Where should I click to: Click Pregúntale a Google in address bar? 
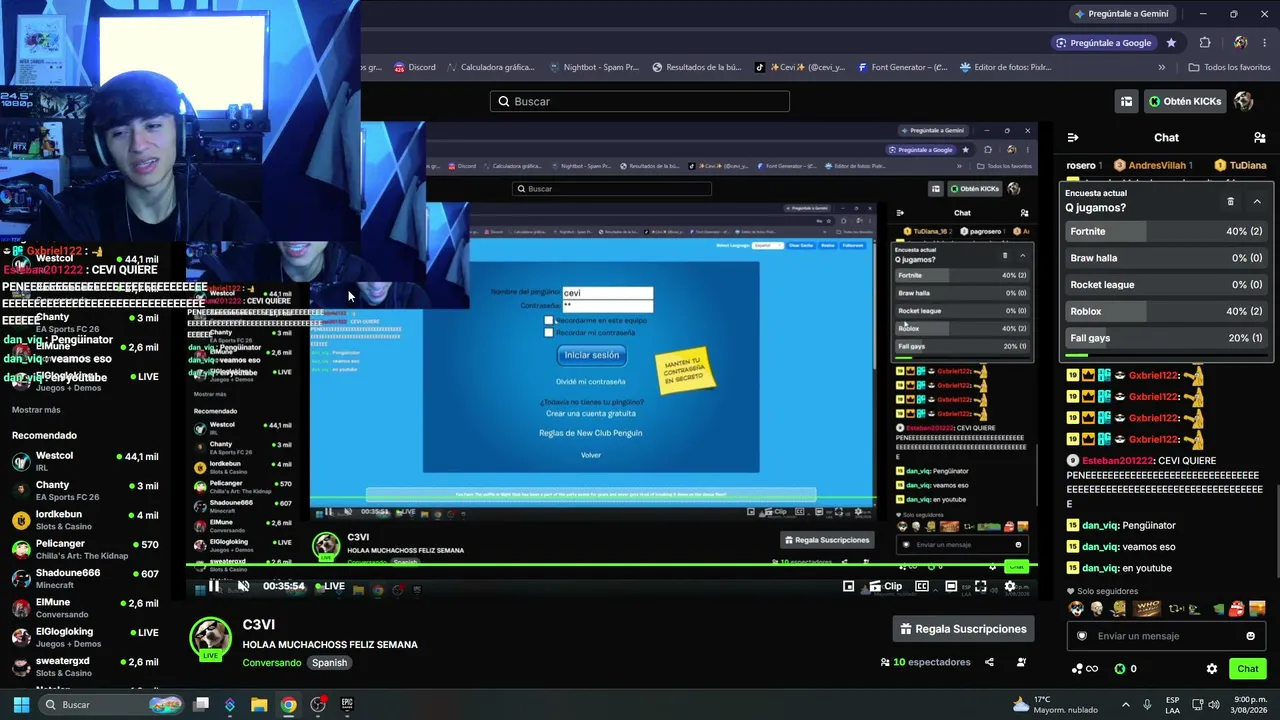pos(1105,43)
